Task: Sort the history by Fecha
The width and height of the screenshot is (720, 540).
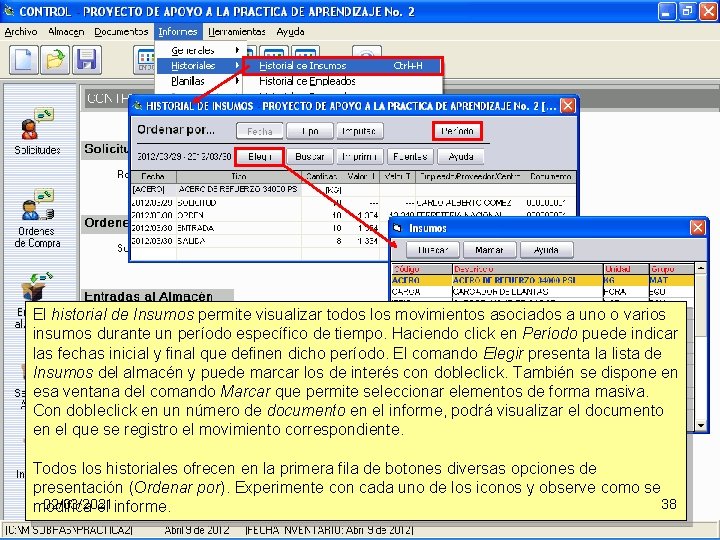Action: point(259,131)
